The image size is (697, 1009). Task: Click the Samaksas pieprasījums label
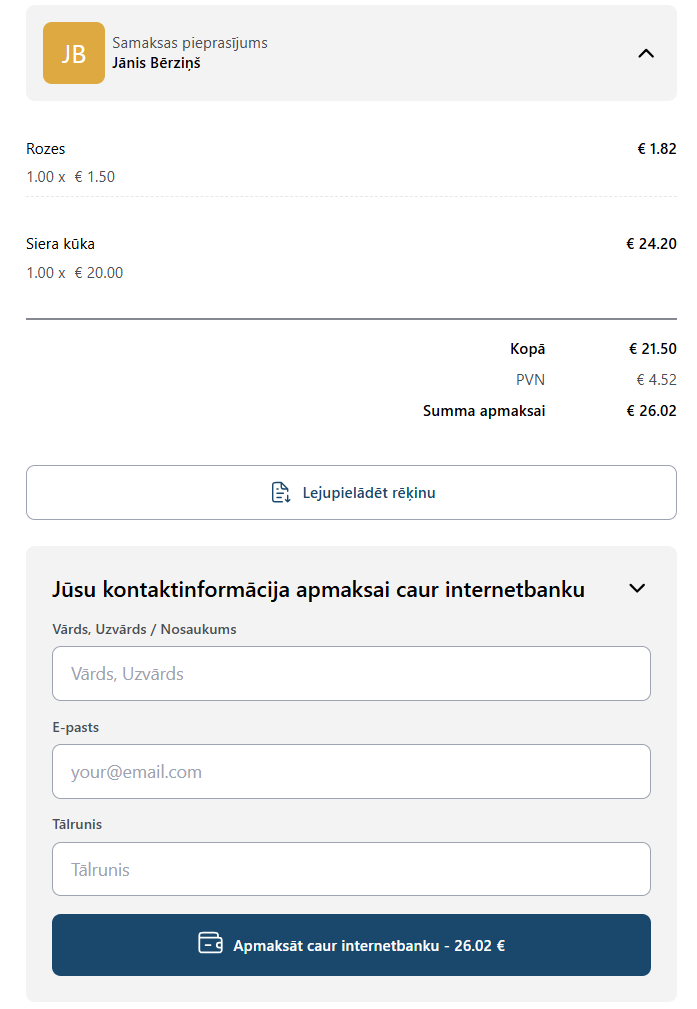click(x=190, y=43)
